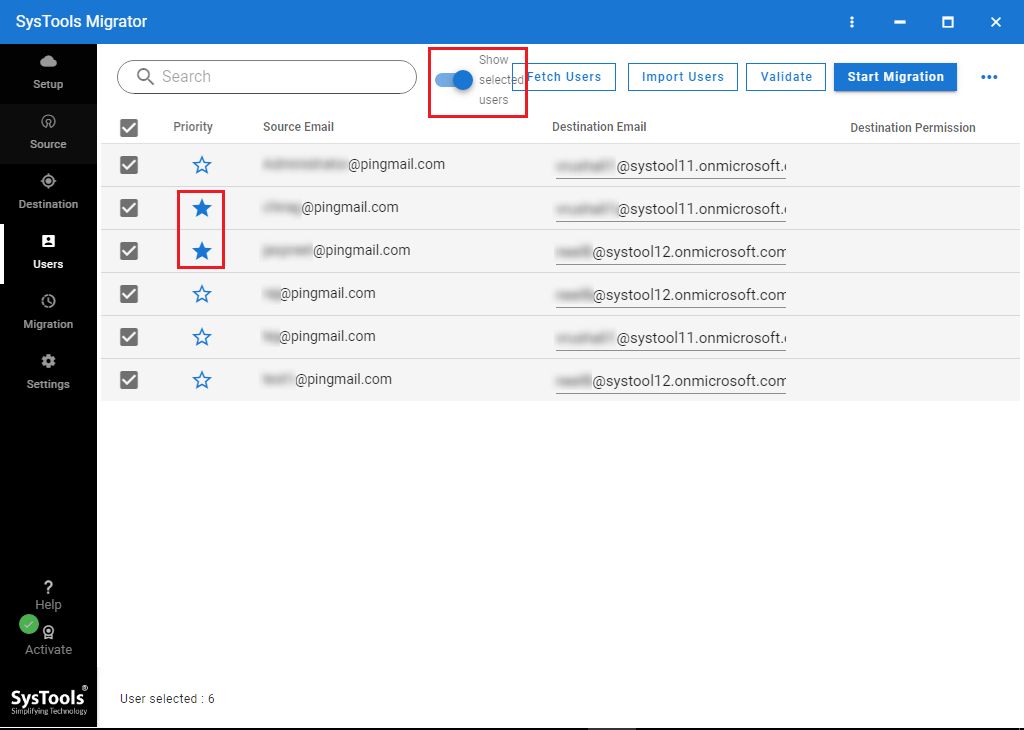The width and height of the screenshot is (1024, 730).
Task: Open Settings gear in sidebar
Action: [x=48, y=361]
